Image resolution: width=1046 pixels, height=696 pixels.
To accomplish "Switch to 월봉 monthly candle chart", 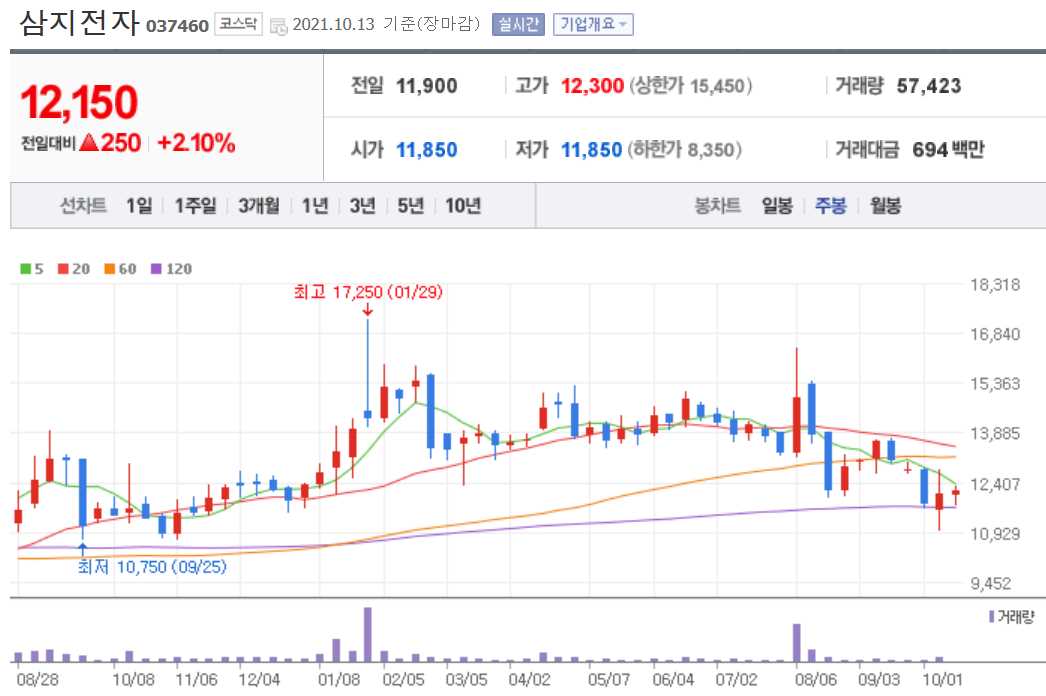I will [885, 206].
